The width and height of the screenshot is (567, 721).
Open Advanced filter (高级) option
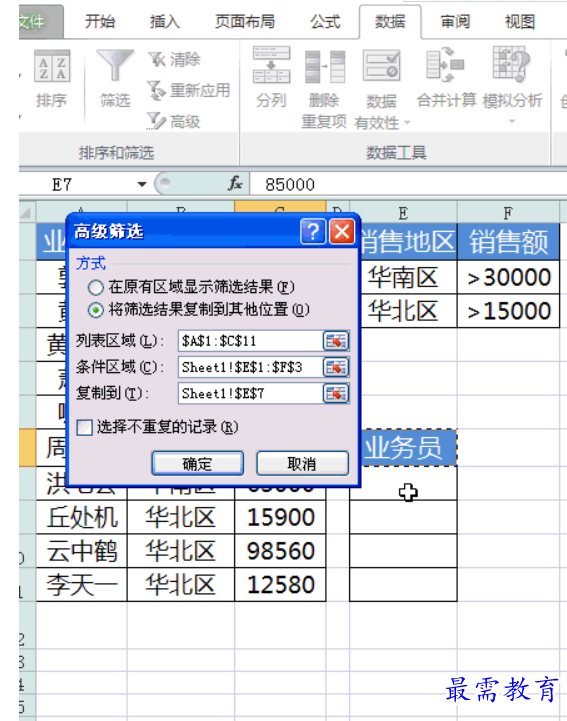tap(173, 121)
